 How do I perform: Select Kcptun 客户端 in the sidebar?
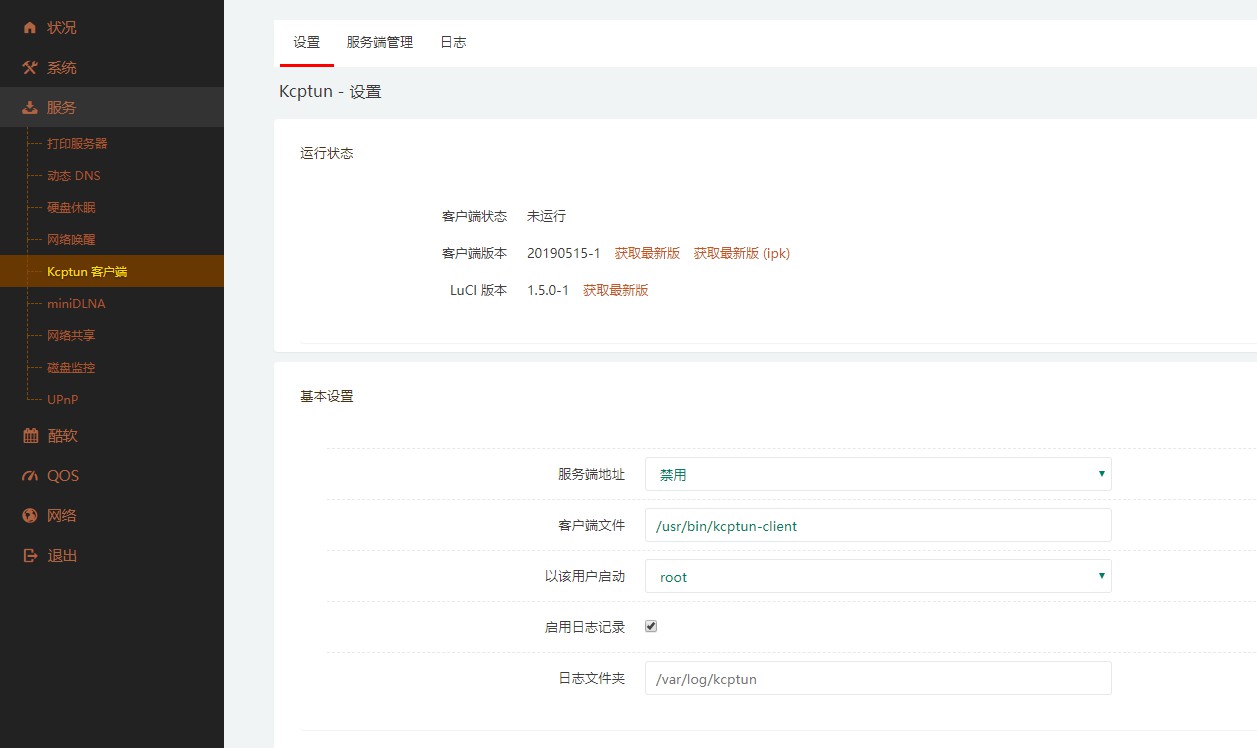(x=87, y=271)
